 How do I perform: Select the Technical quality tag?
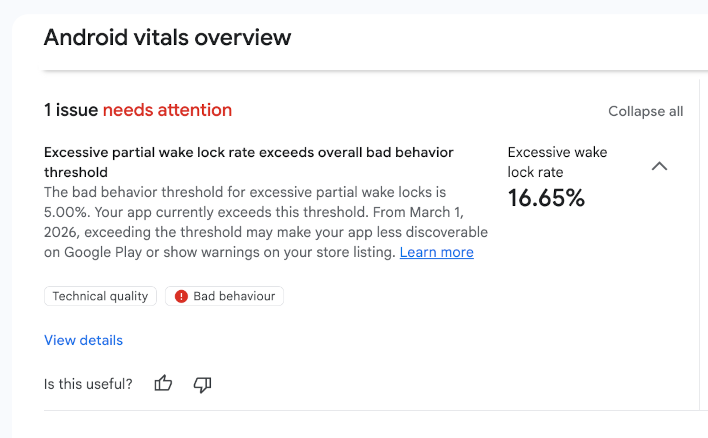tap(100, 296)
